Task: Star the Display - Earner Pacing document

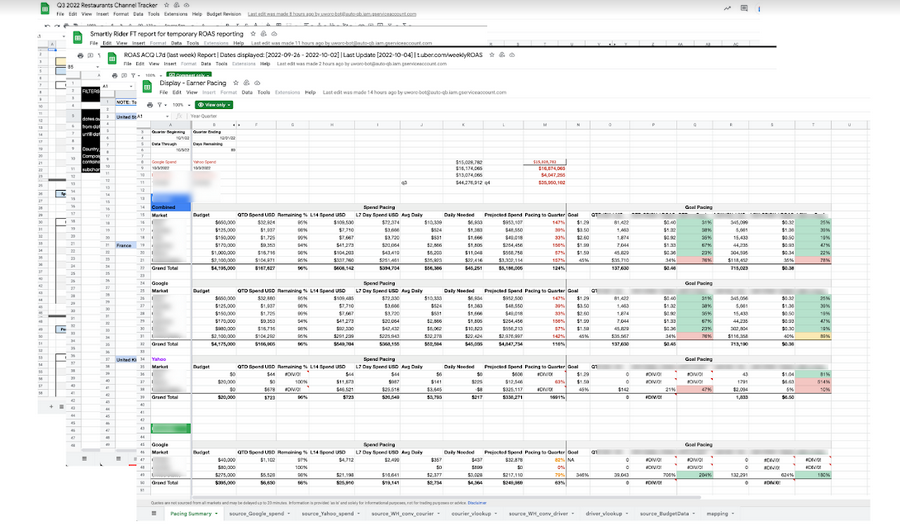Action: tap(236, 83)
